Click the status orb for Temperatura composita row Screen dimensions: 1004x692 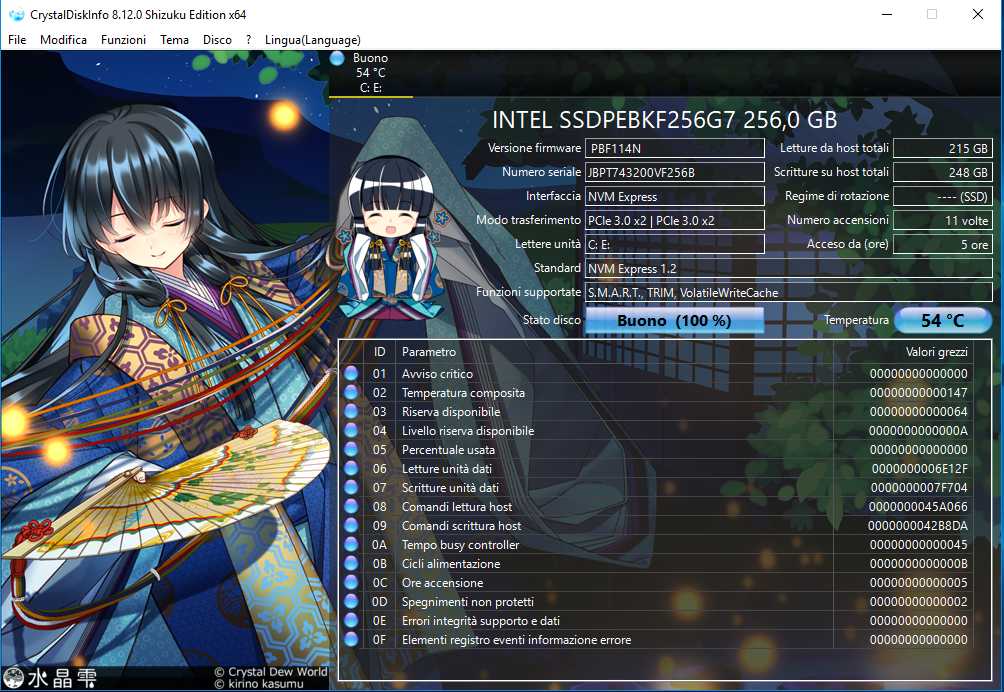tap(351, 392)
